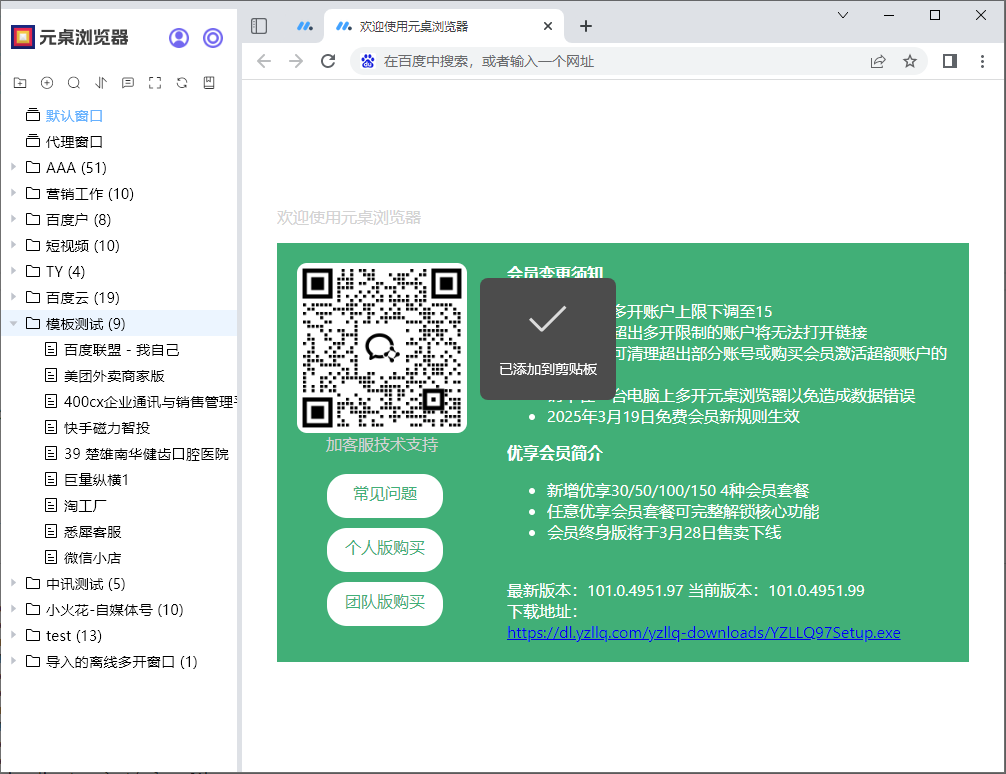The height and width of the screenshot is (774, 1006).
Task: Click the share page icon in address bar
Action: (x=878, y=61)
